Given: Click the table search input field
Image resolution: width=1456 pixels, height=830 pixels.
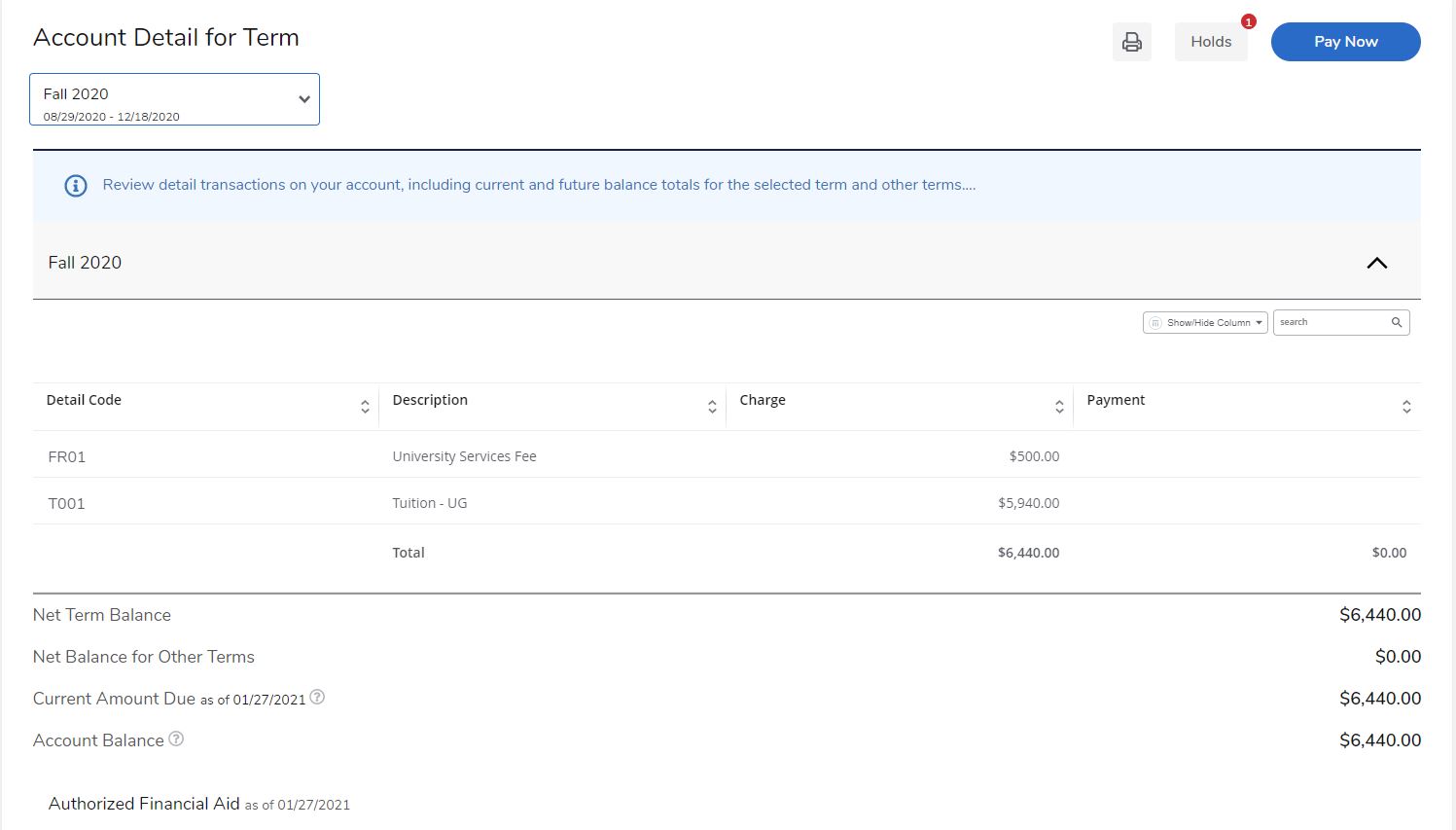Looking at the screenshot, I should [x=1331, y=322].
